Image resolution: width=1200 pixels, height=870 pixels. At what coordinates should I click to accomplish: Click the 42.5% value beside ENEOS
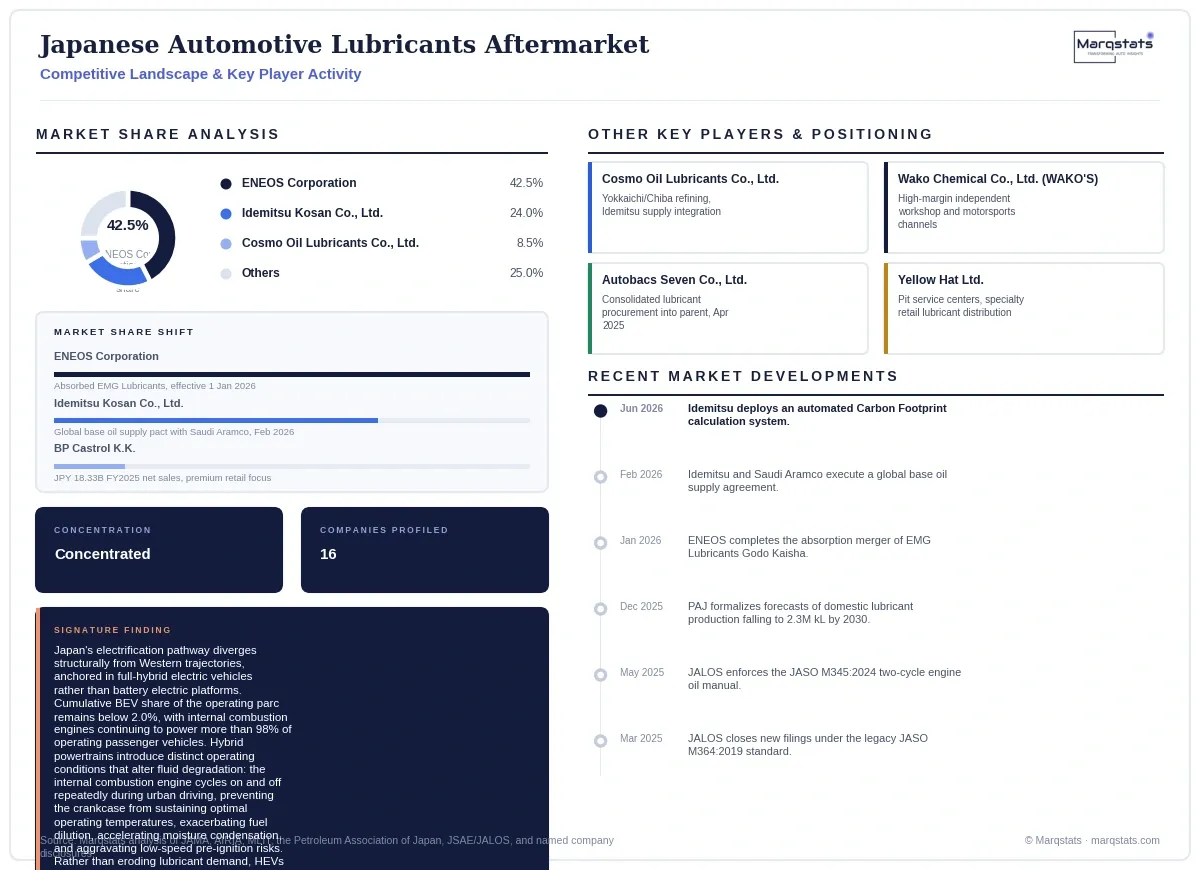point(526,183)
